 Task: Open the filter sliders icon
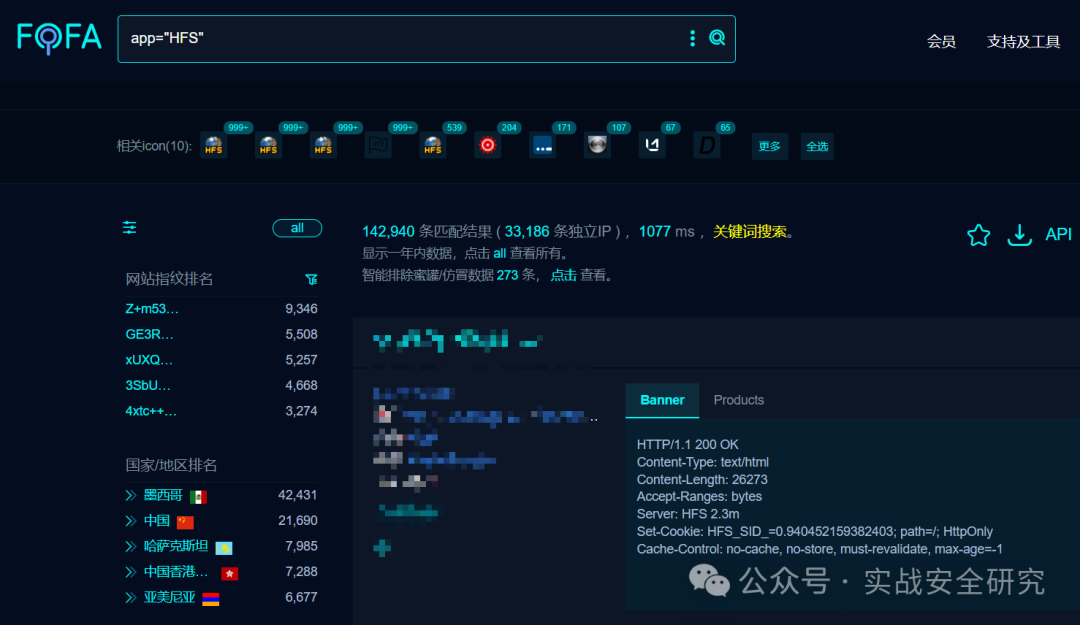[129, 227]
